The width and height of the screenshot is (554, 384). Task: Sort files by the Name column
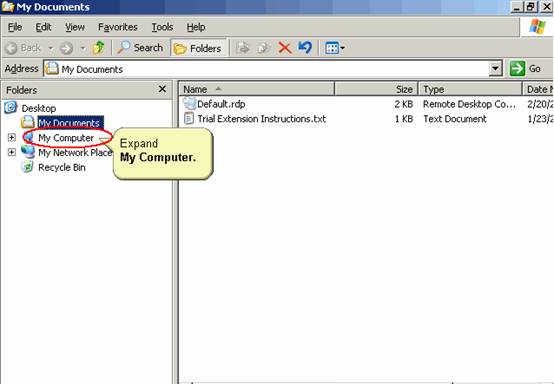pos(257,89)
